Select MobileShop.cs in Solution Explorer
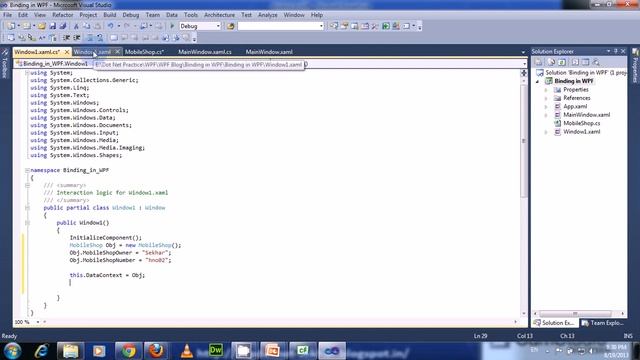The image size is (640, 360). [x=582, y=123]
